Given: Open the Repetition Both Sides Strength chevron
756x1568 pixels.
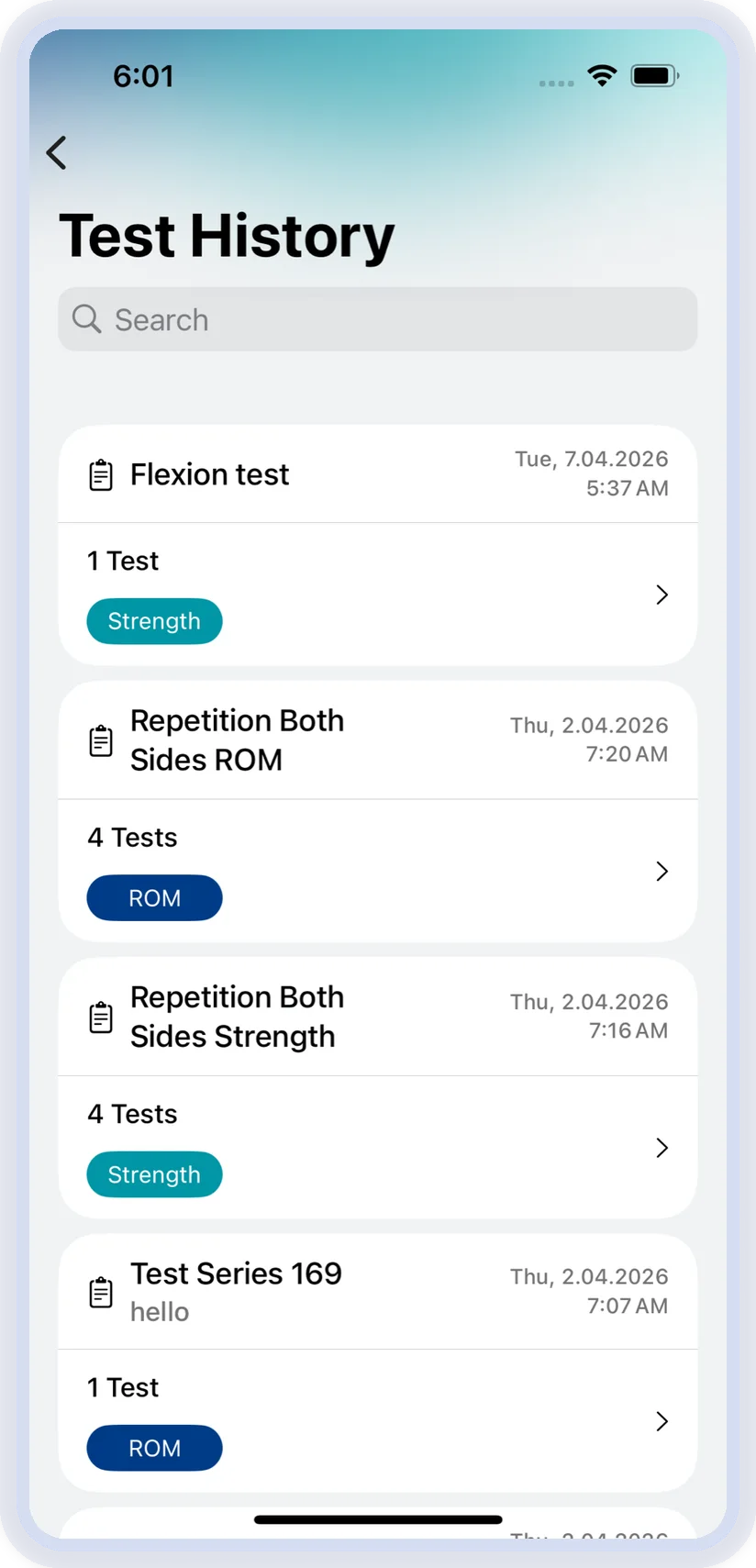Looking at the screenshot, I should pyautogui.click(x=662, y=1148).
